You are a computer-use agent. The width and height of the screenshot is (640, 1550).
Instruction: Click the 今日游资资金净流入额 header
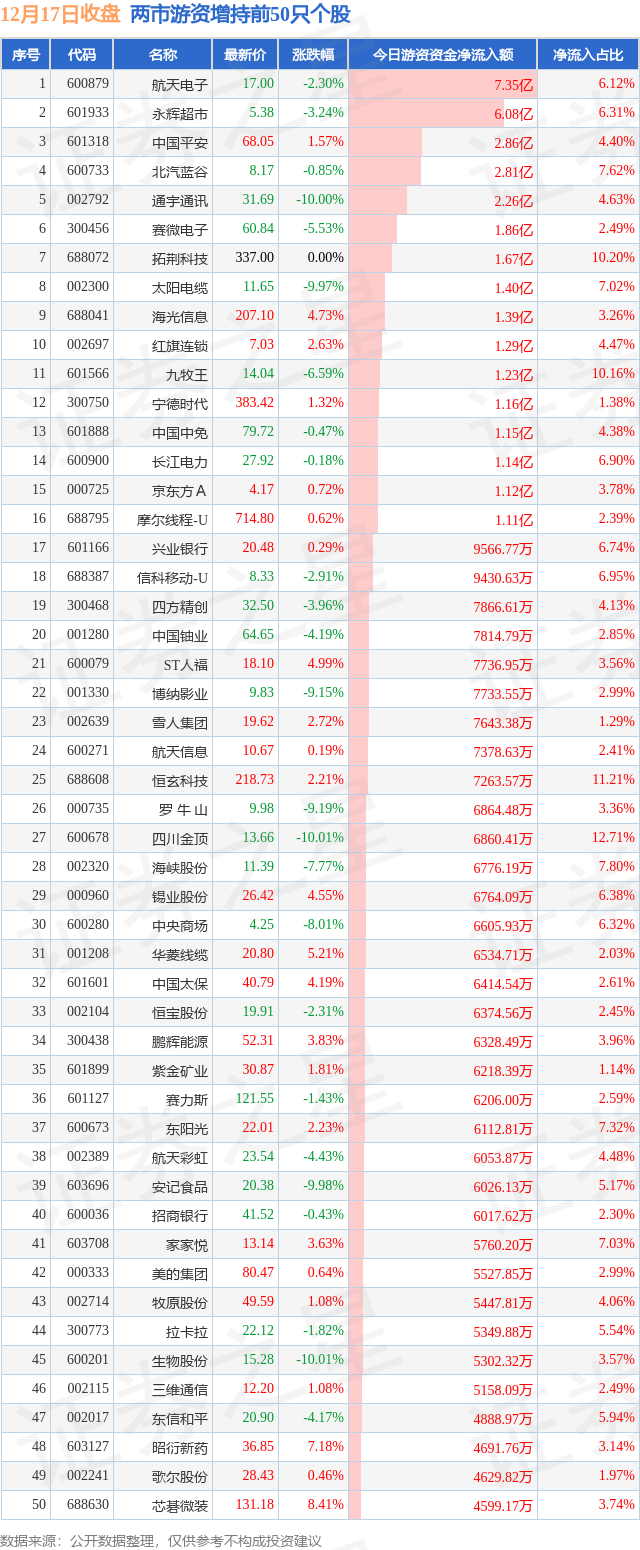click(x=443, y=55)
